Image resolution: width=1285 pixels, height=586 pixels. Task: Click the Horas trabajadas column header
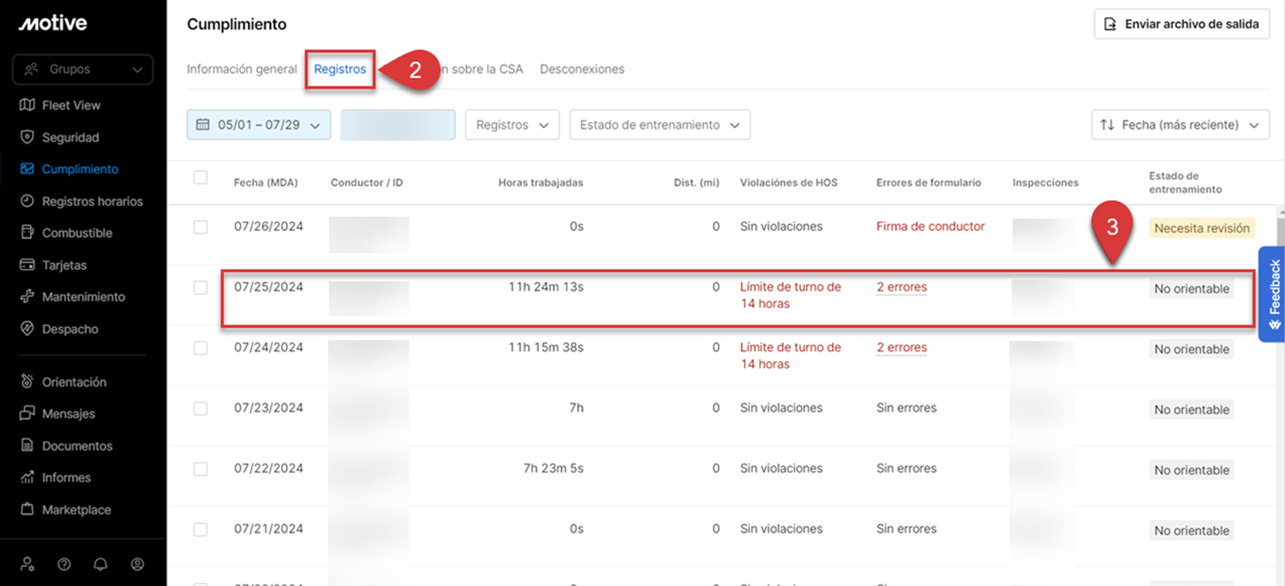click(x=541, y=183)
